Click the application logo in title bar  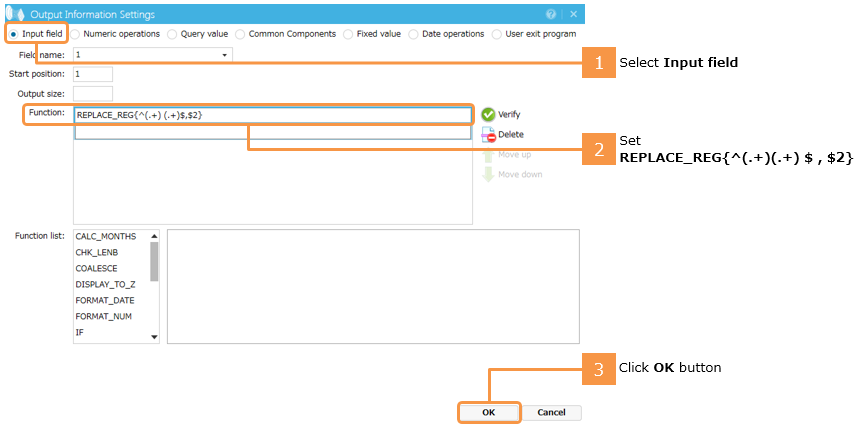[x=15, y=14]
